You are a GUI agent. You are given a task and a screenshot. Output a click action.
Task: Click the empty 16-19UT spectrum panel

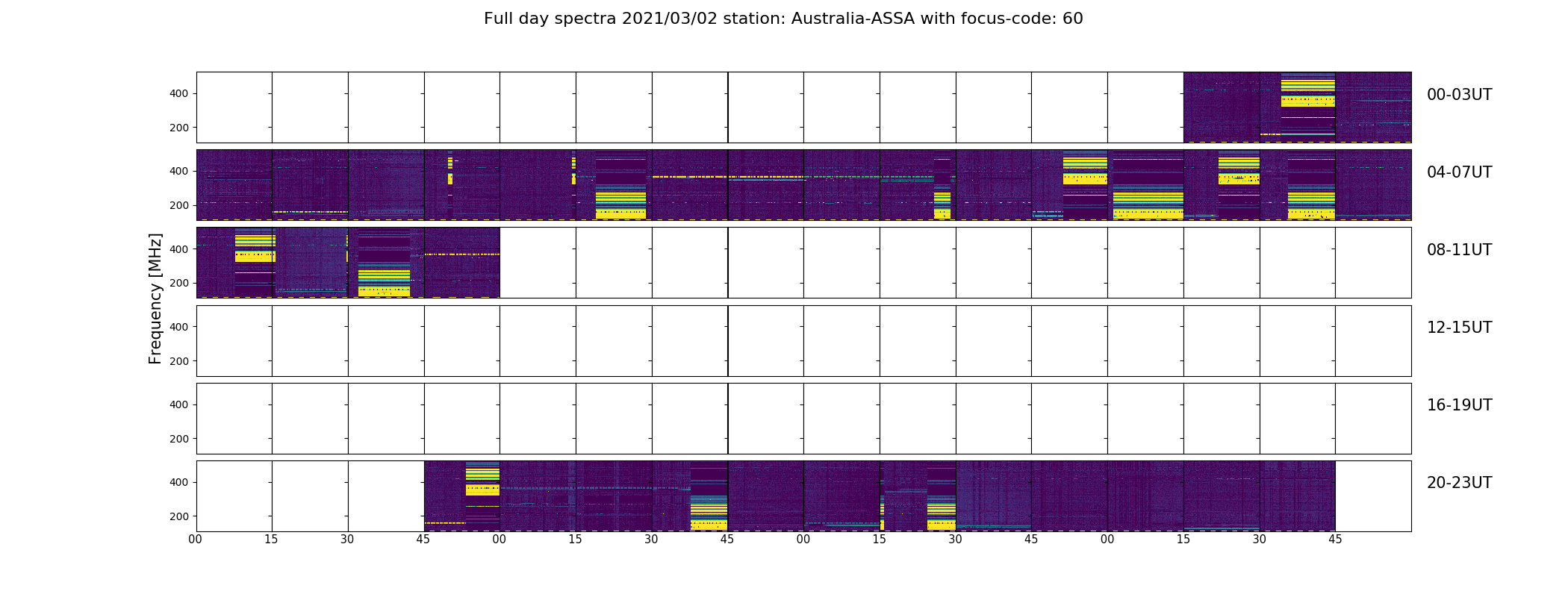[x=803, y=419]
